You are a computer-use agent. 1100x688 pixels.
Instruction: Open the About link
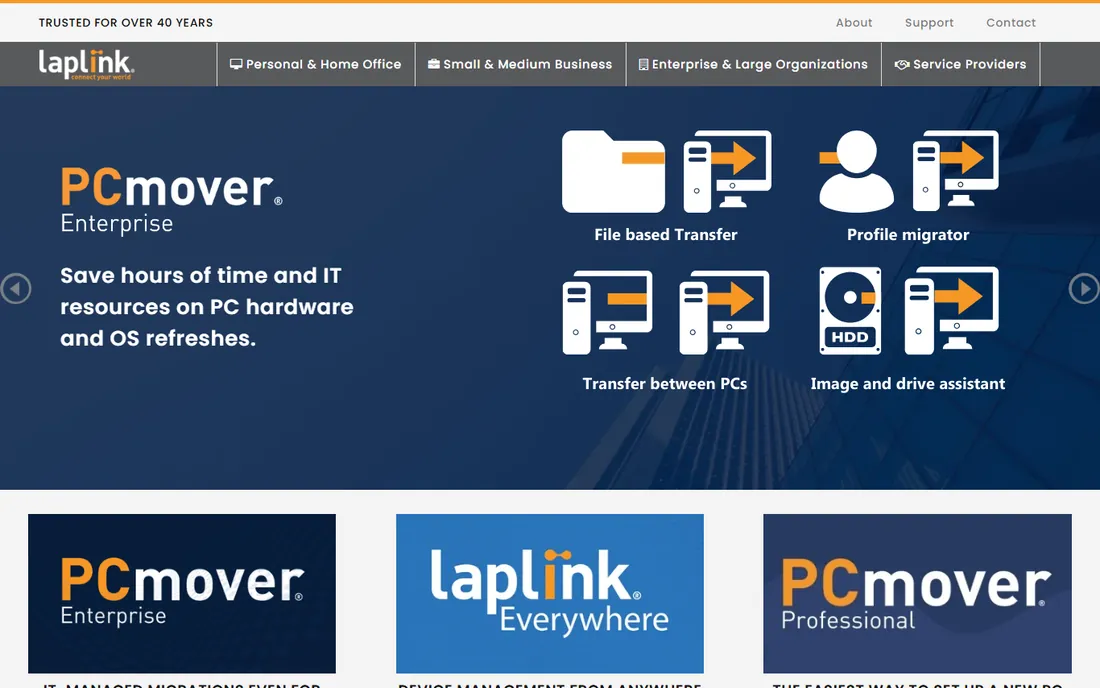854,22
